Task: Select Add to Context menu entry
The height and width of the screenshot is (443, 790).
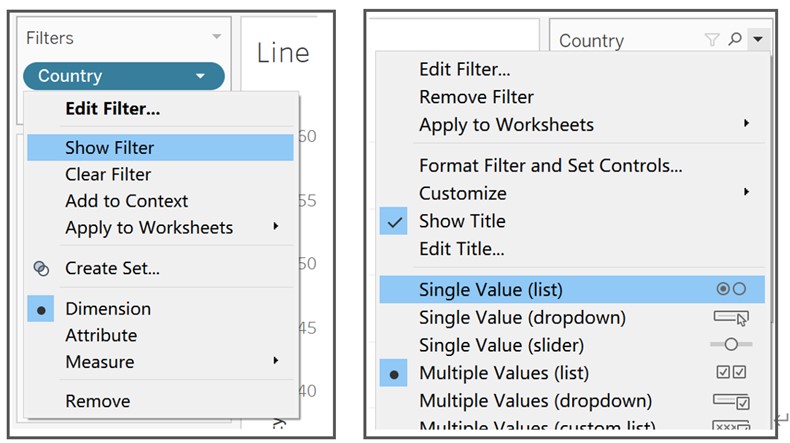Action: pos(126,201)
